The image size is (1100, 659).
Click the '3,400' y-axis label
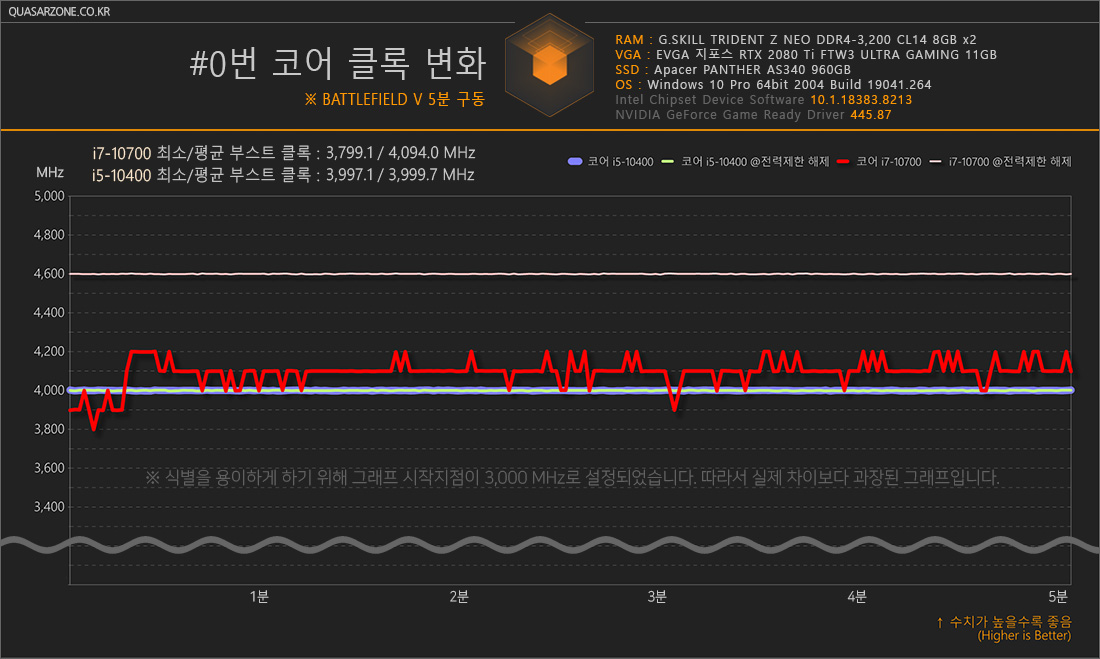(x=49, y=507)
